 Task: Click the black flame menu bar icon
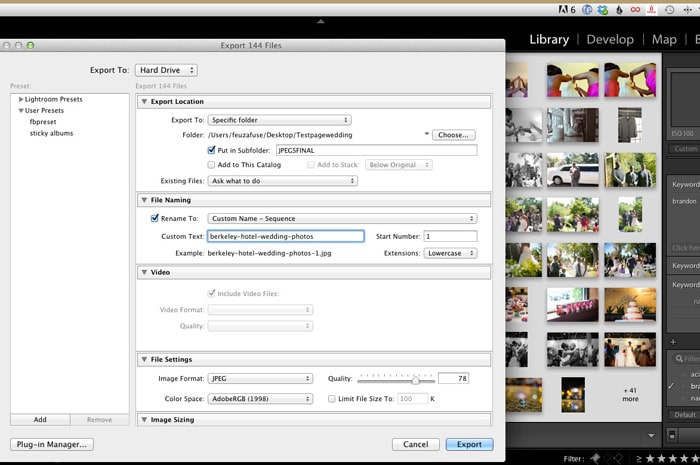tap(619, 9)
